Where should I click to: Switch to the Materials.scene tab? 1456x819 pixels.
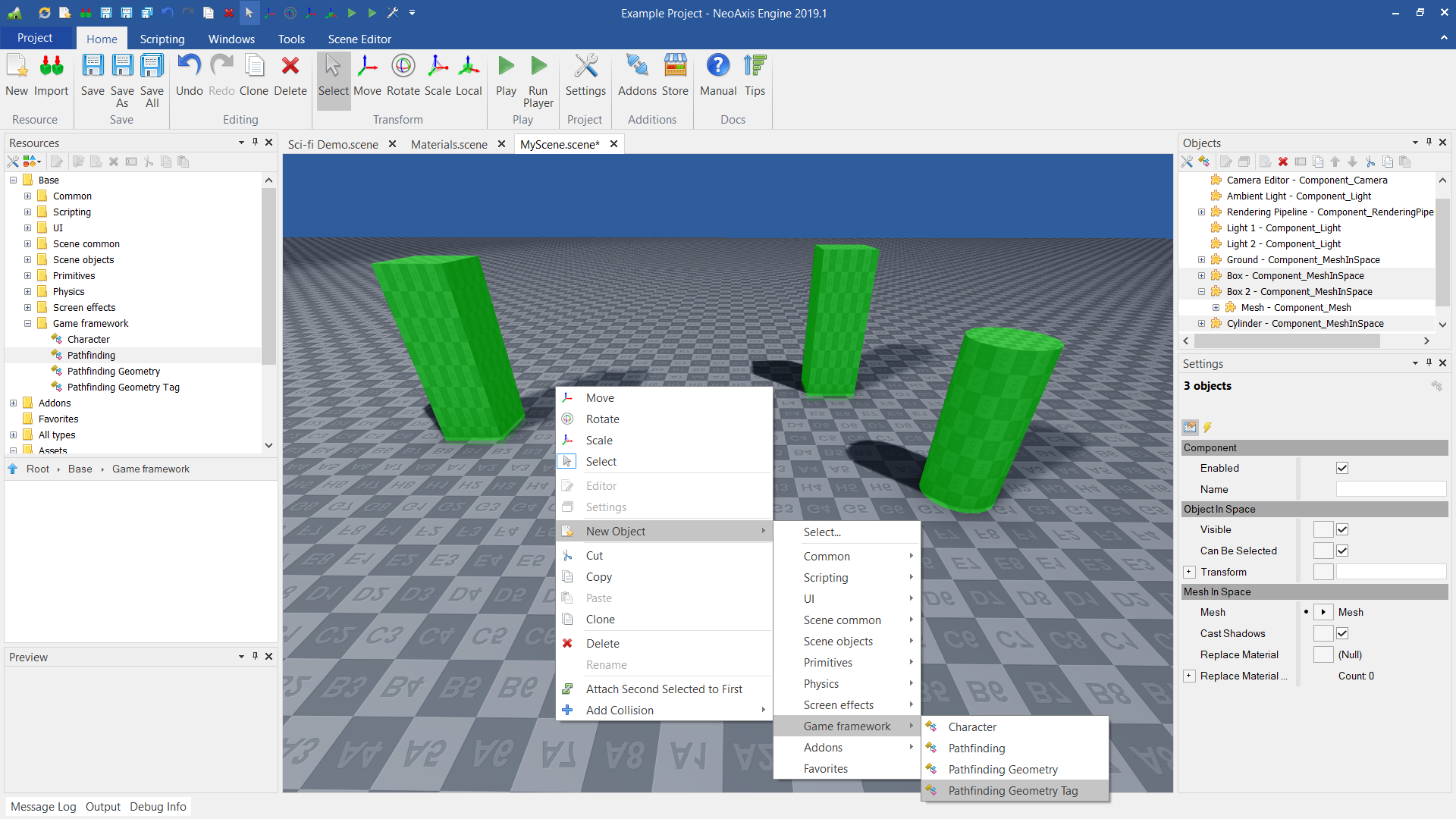pyautogui.click(x=449, y=144)
